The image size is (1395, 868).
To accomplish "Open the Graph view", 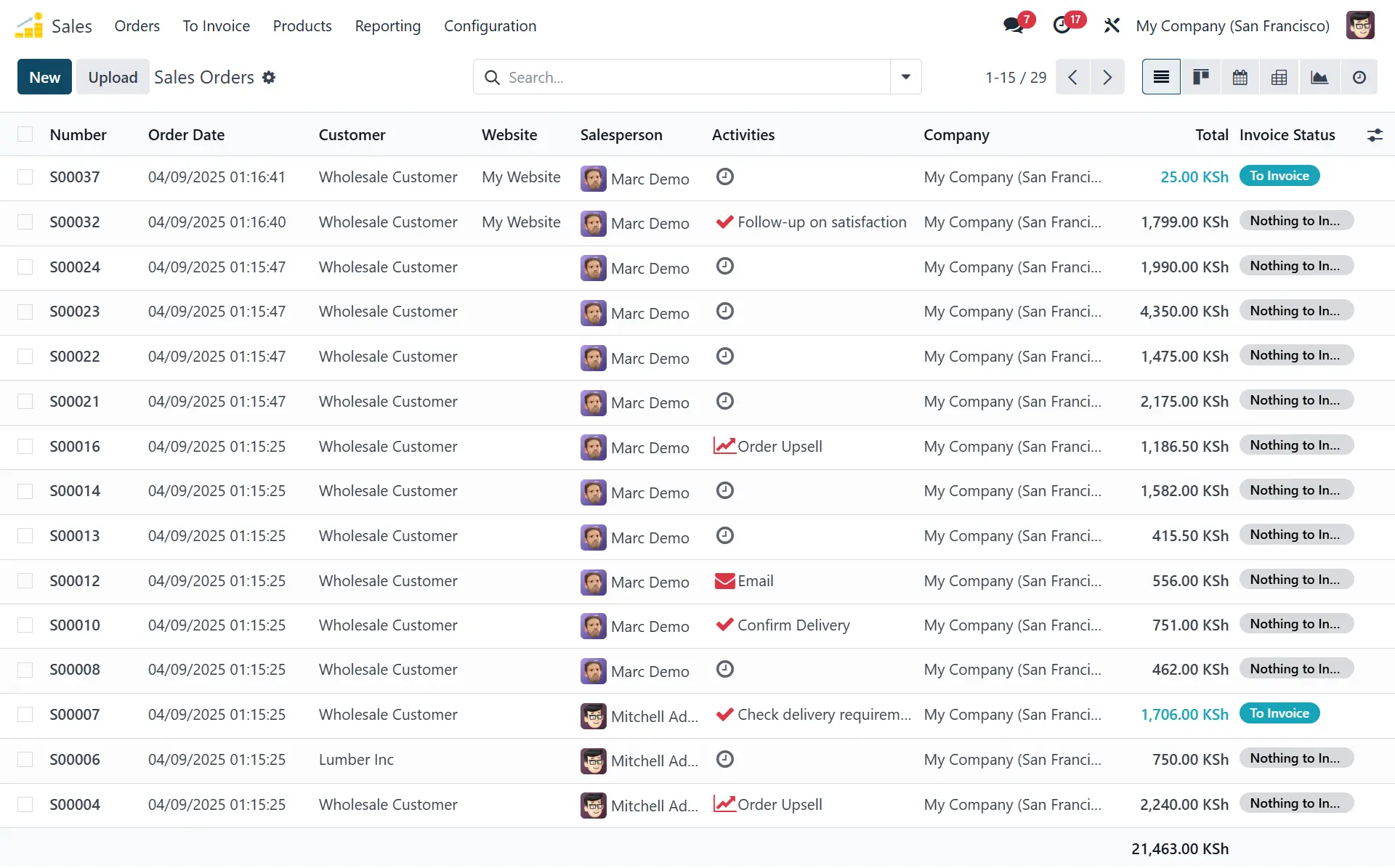I will click(1319, 77).
